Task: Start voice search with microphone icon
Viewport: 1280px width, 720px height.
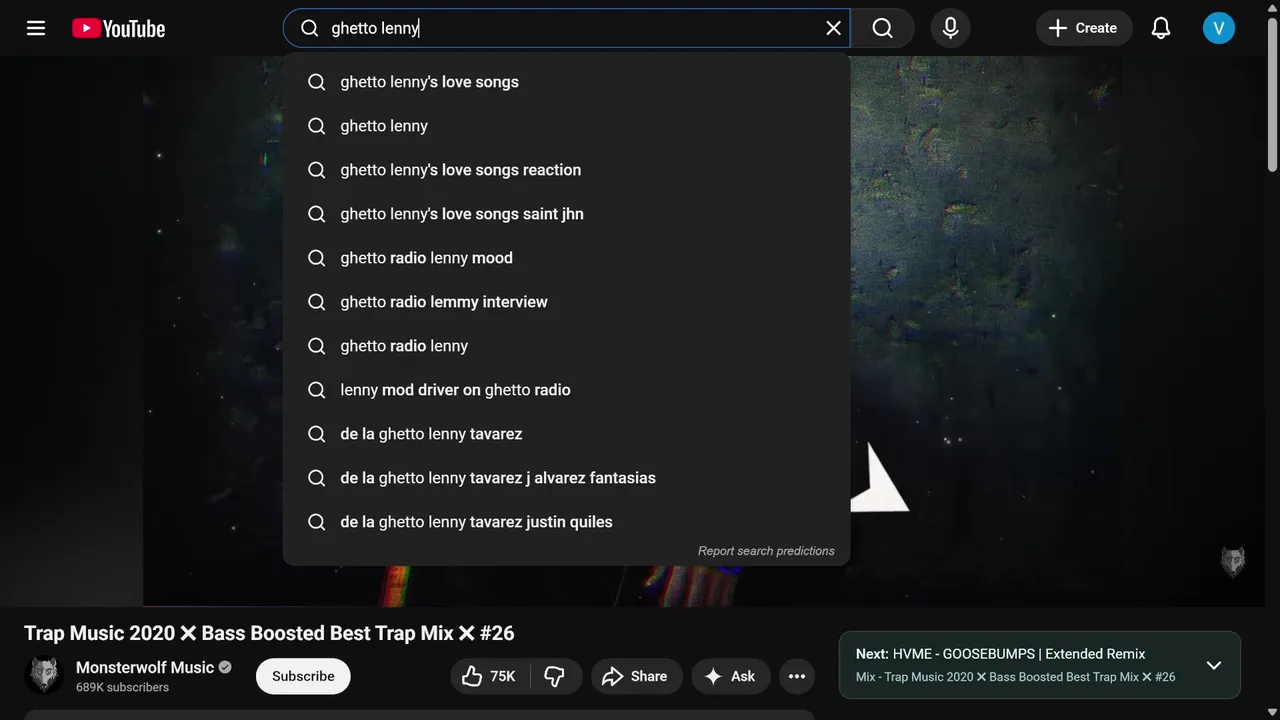Action: click(x=950, y=28)
